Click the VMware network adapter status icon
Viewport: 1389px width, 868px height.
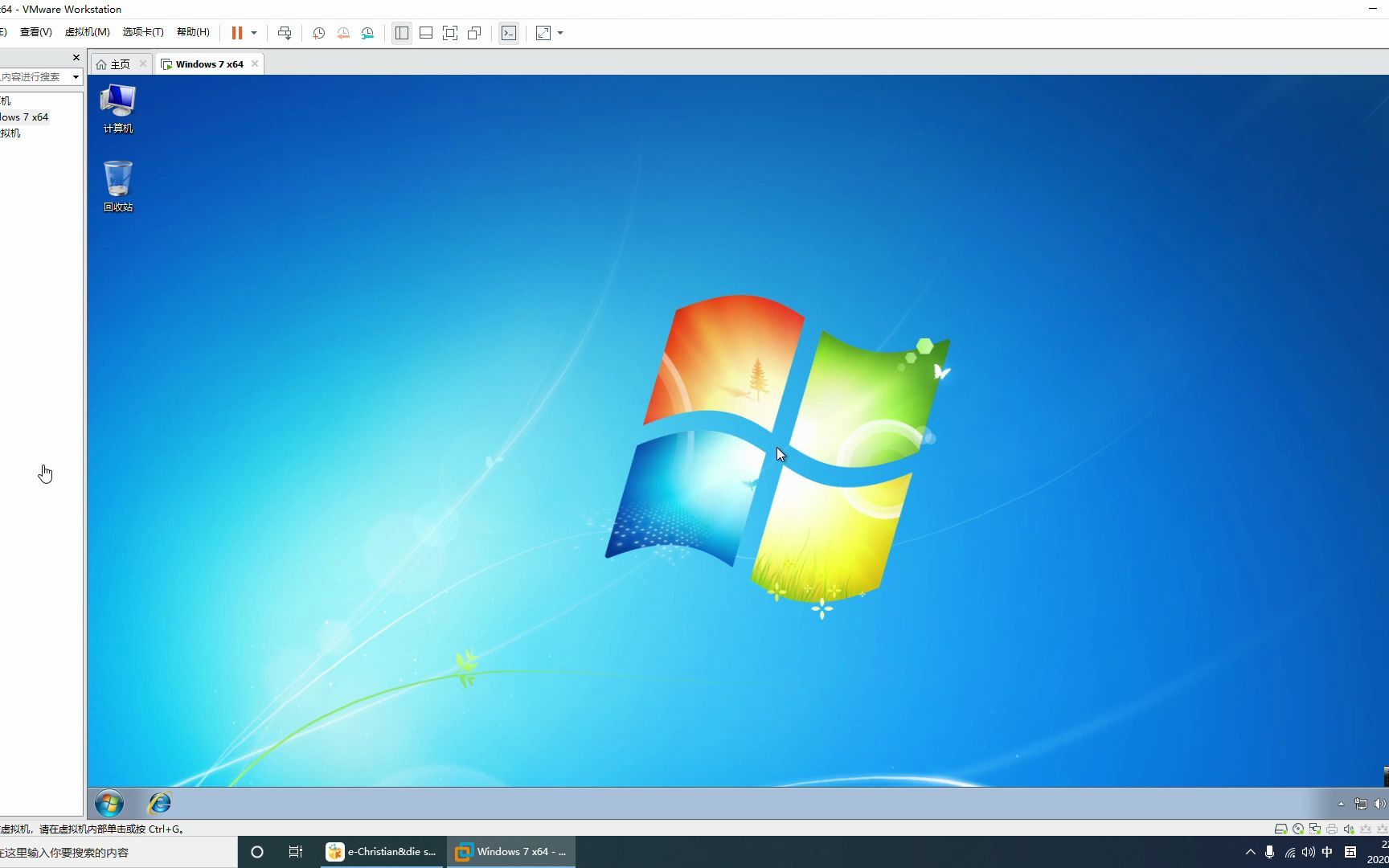tap(1315, 829)
